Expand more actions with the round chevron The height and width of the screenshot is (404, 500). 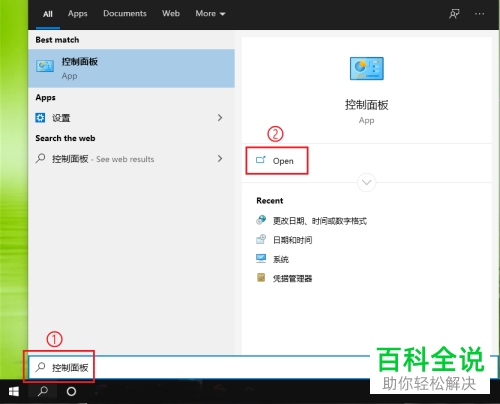click(x=367, y=182)
